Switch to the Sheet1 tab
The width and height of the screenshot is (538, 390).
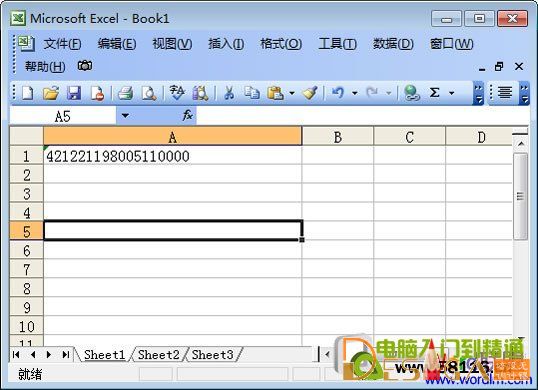(x=104, y=355)
